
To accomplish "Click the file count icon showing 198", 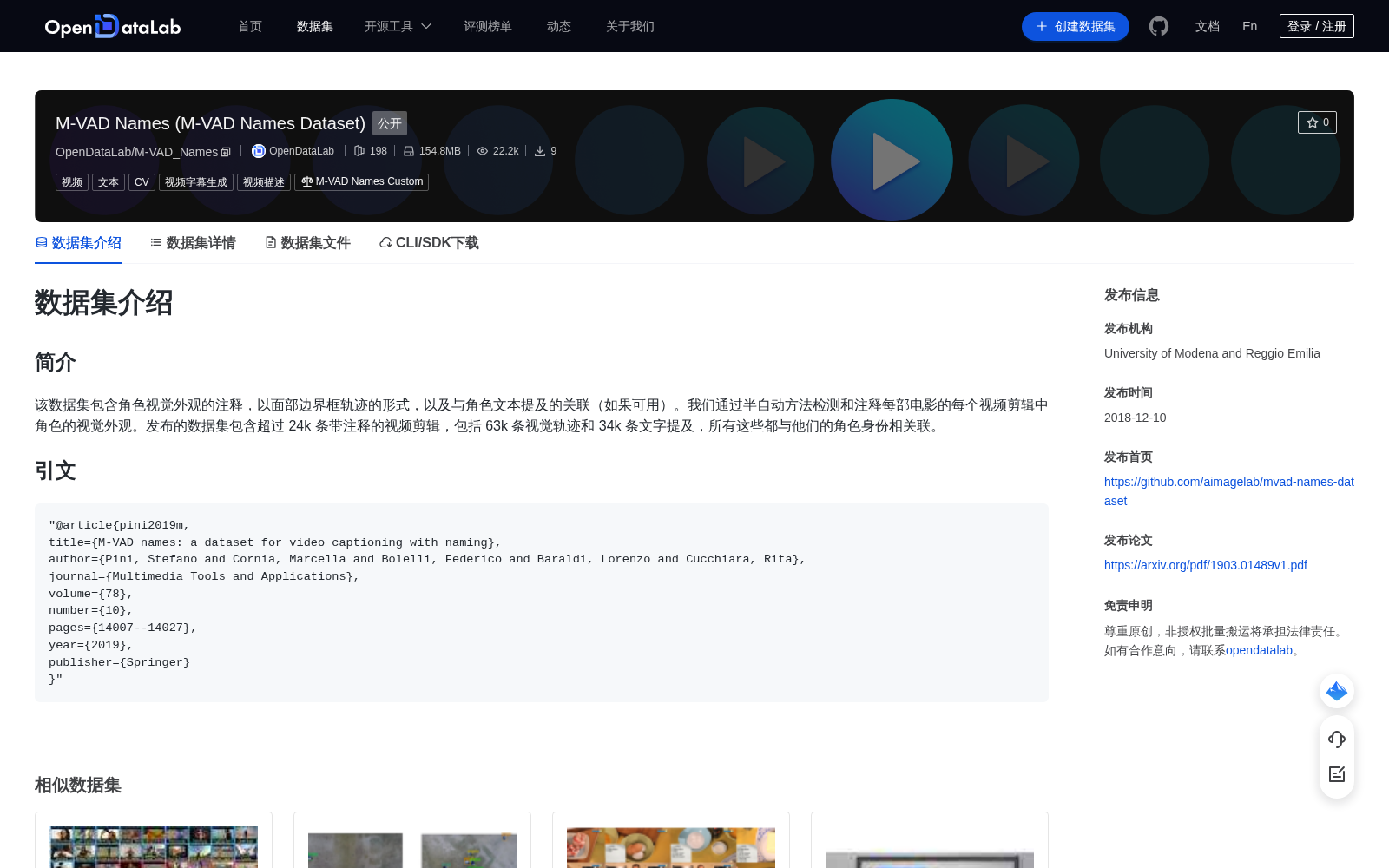I will pos(359,151).
